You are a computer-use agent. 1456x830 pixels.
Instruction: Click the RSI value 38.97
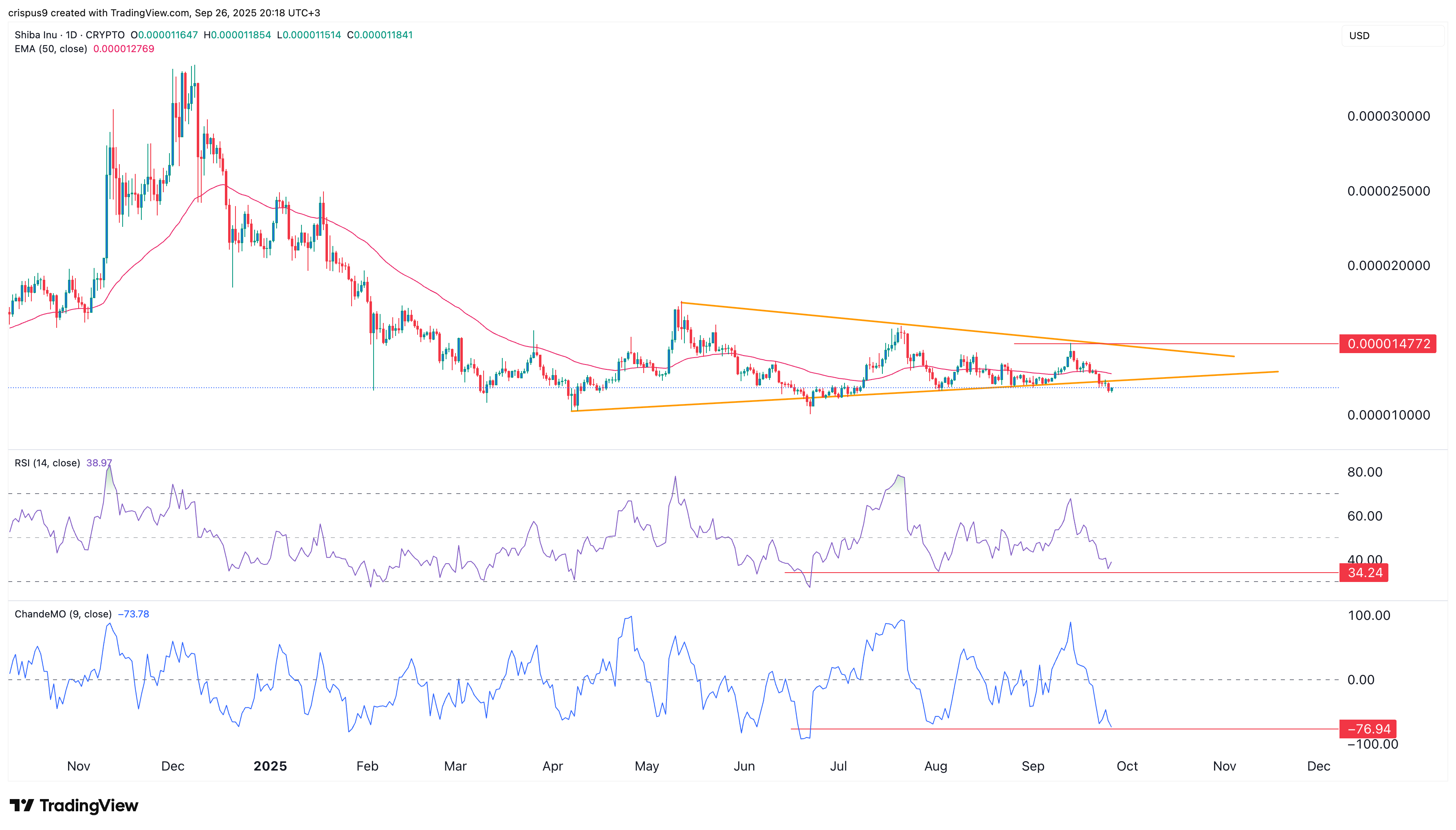click(x=99, y=463)
